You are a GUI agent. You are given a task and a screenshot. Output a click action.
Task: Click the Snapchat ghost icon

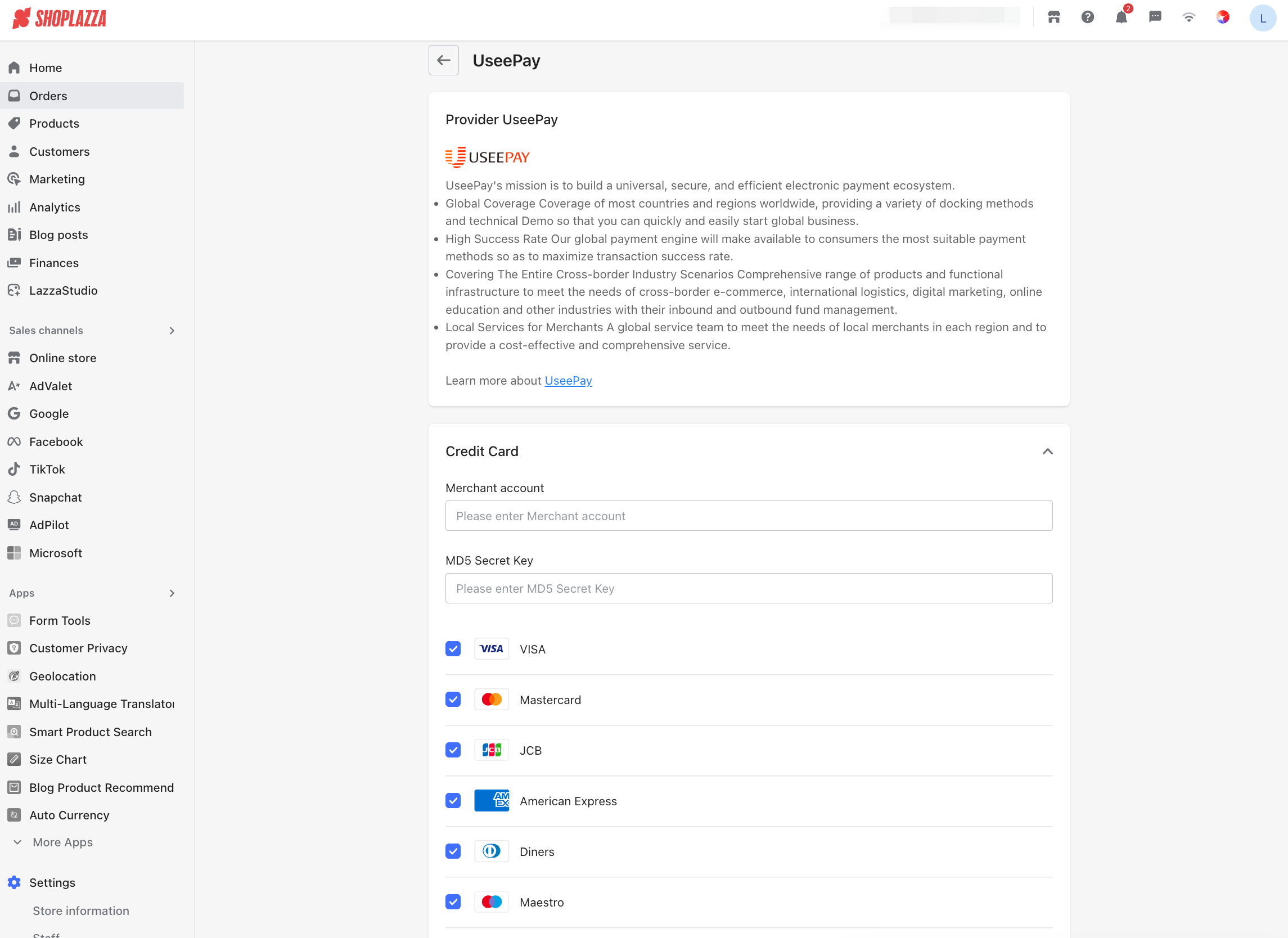pyautogui.click(x=14, y=497)
